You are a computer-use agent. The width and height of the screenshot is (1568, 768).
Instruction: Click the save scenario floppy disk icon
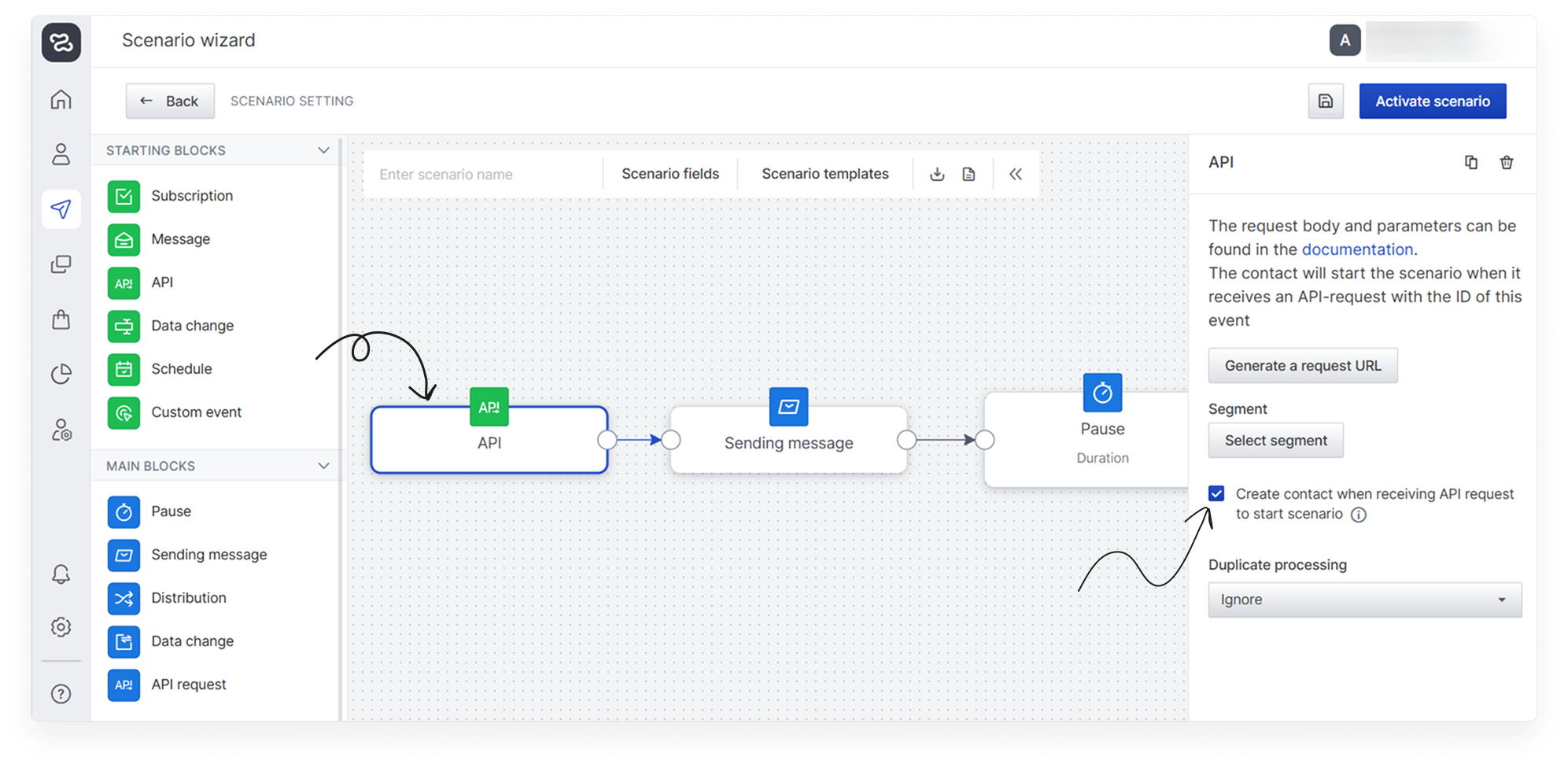pyautogui.click(x=1326, y=102)
